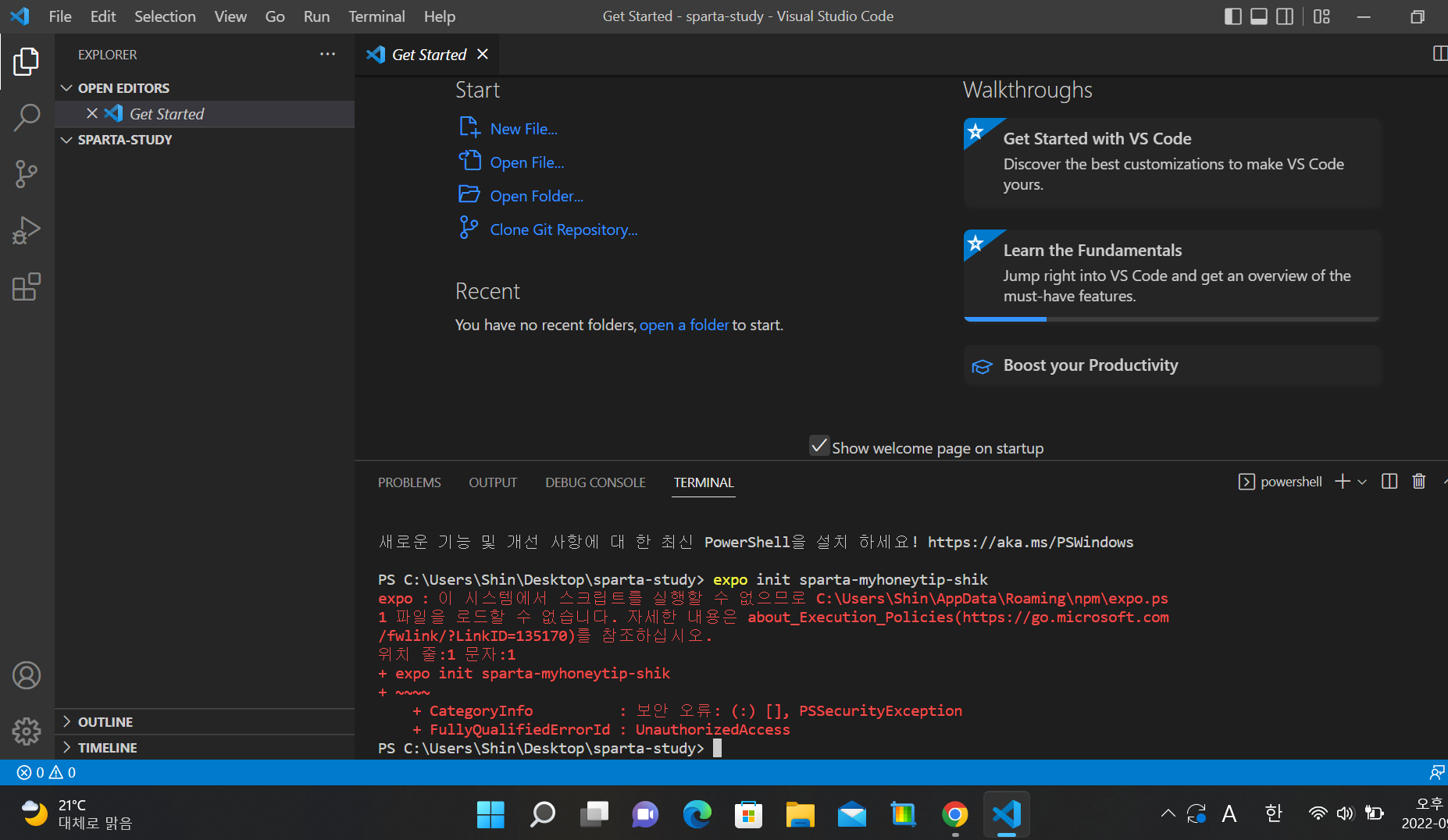Toggle the secondary side bar layout icon

point(1285,16)
